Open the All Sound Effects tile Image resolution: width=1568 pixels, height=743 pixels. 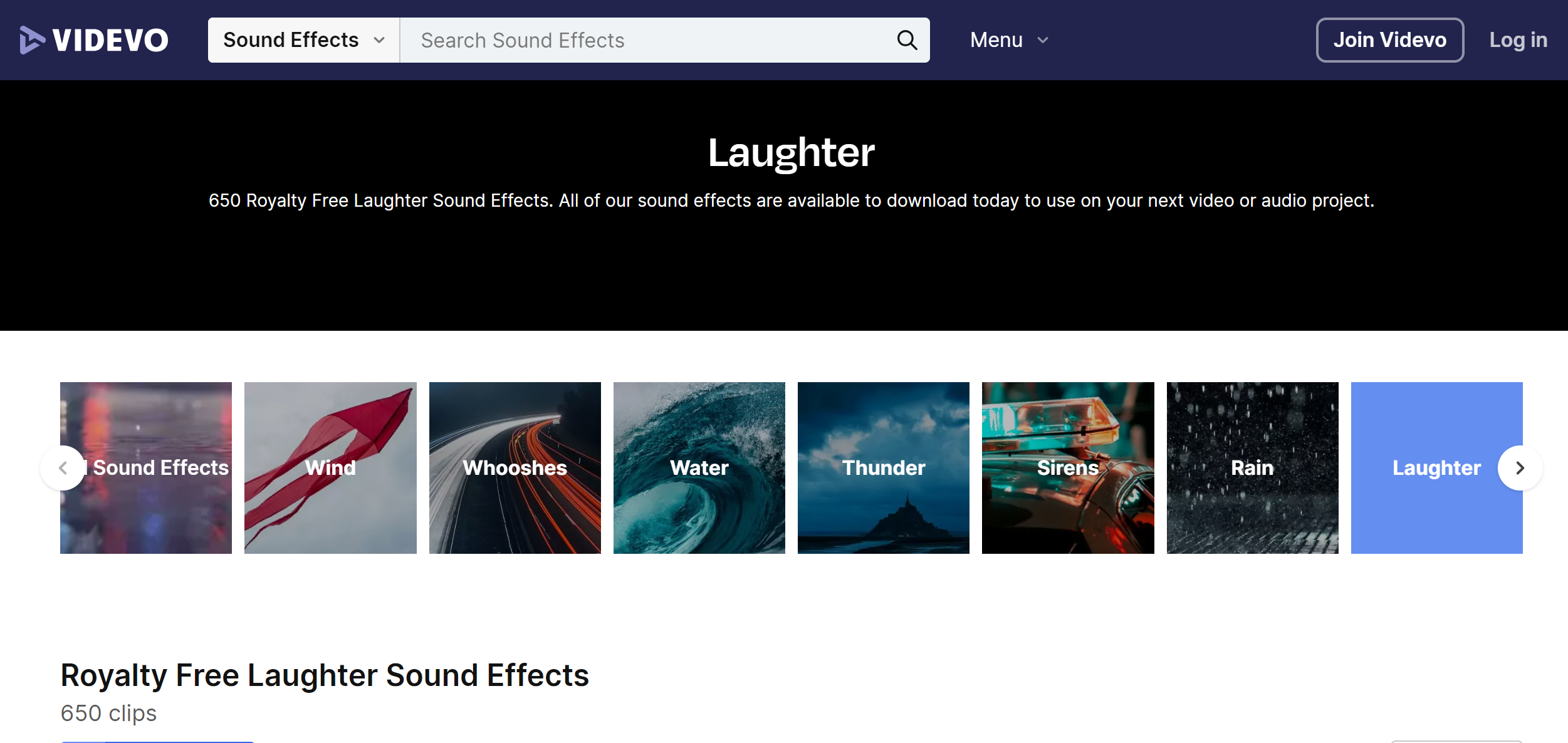[160, 467]
